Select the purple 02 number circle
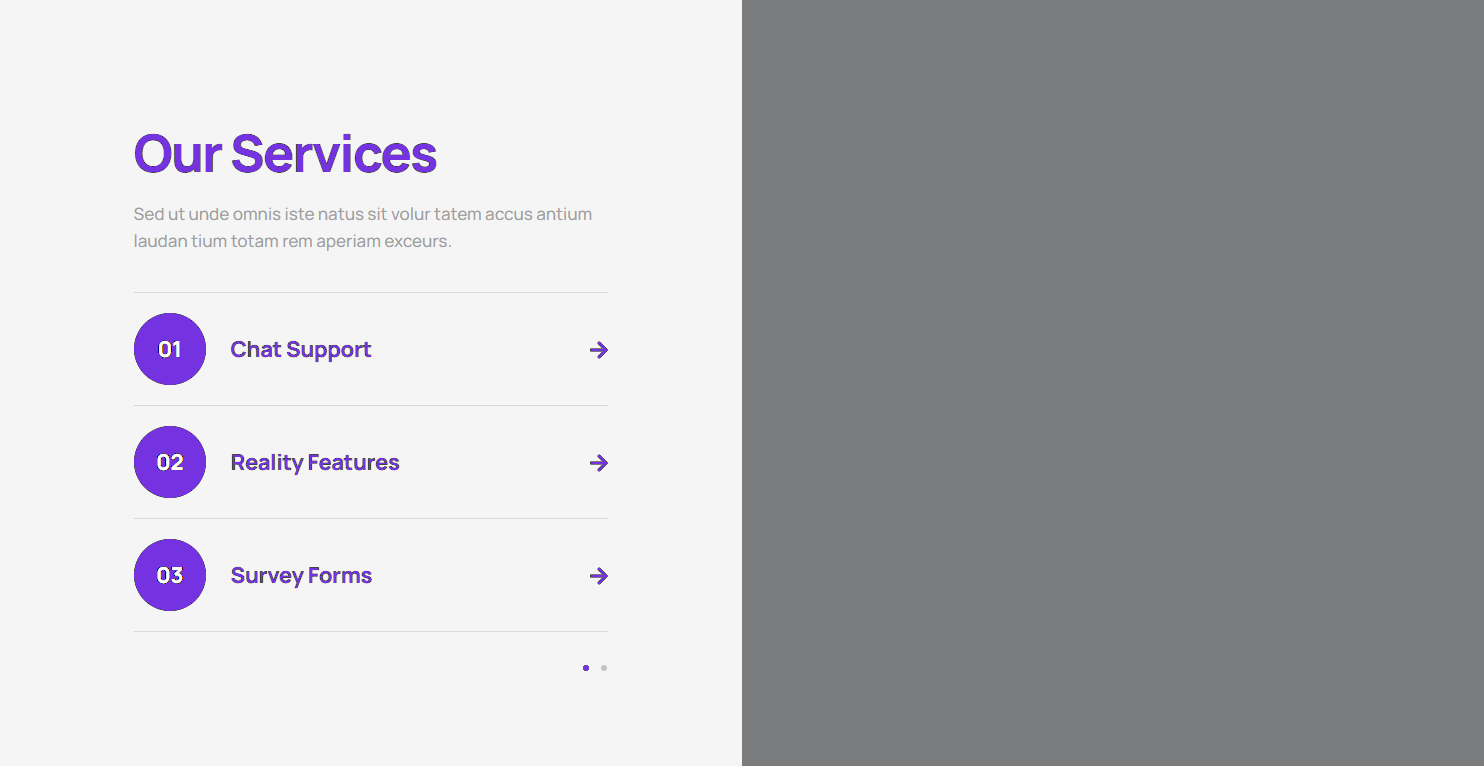 click(170, 462)
